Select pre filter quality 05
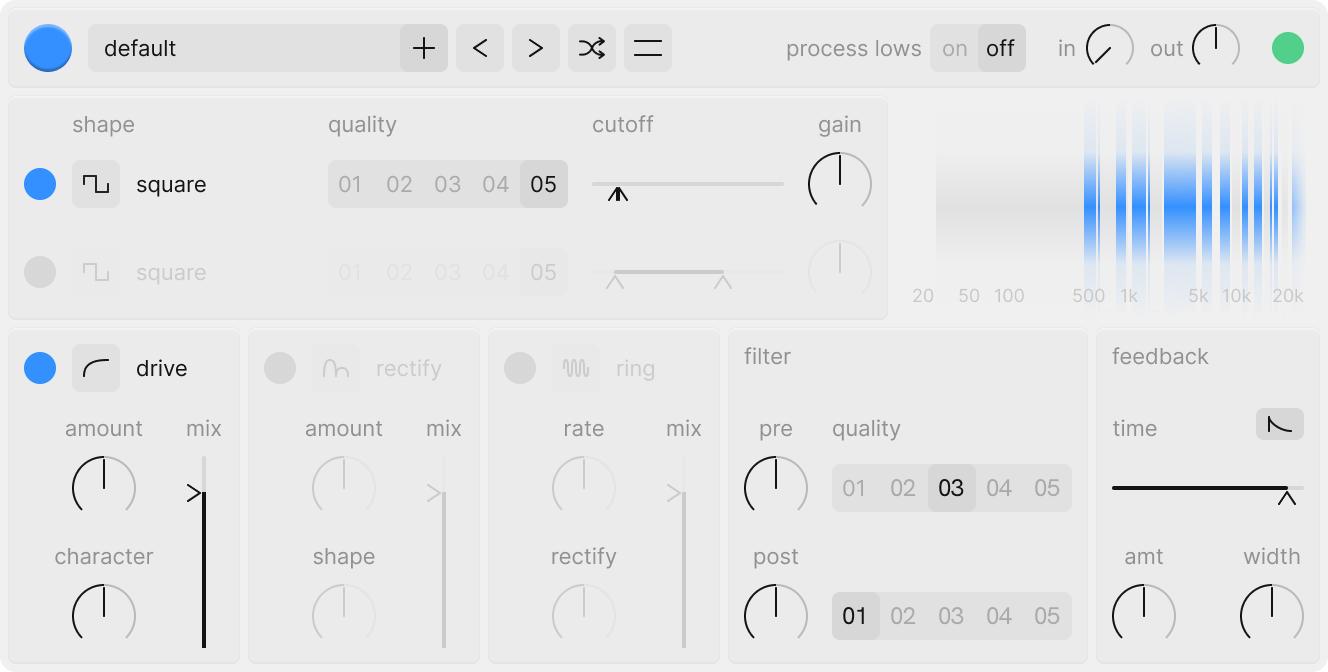 (1047, 488)
